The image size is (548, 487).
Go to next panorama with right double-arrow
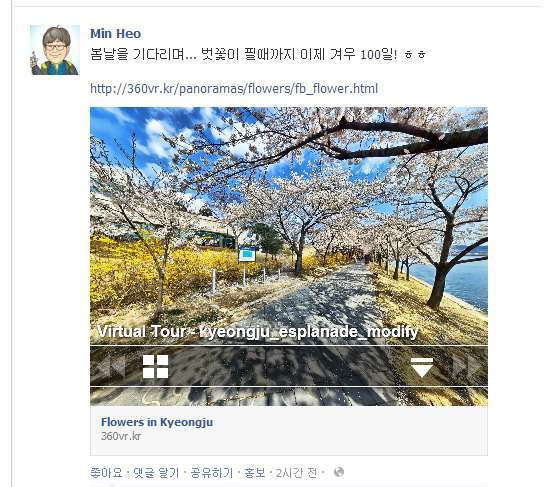click(x=467, y=366)
